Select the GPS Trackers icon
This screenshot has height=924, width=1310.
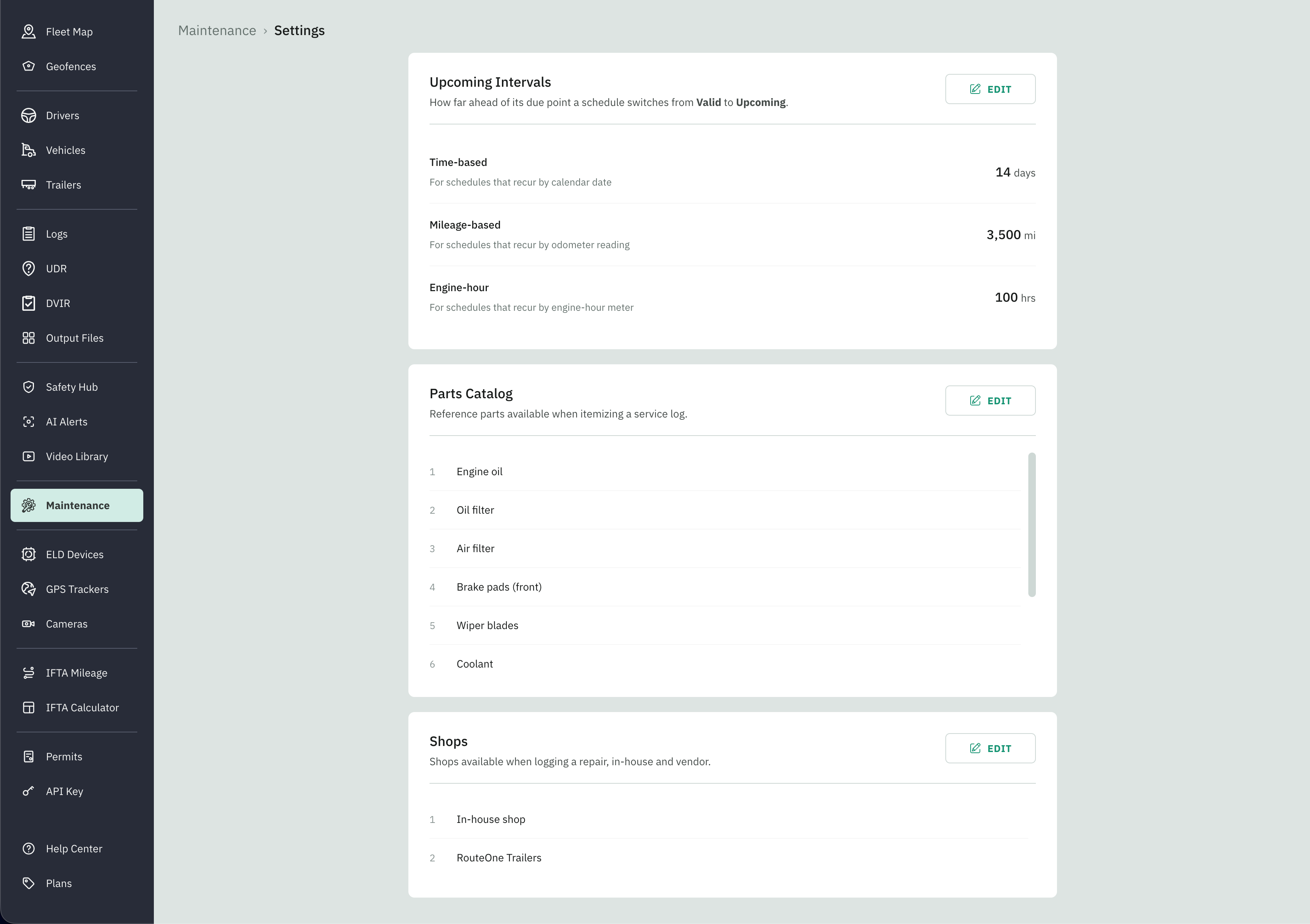(29, 589)
